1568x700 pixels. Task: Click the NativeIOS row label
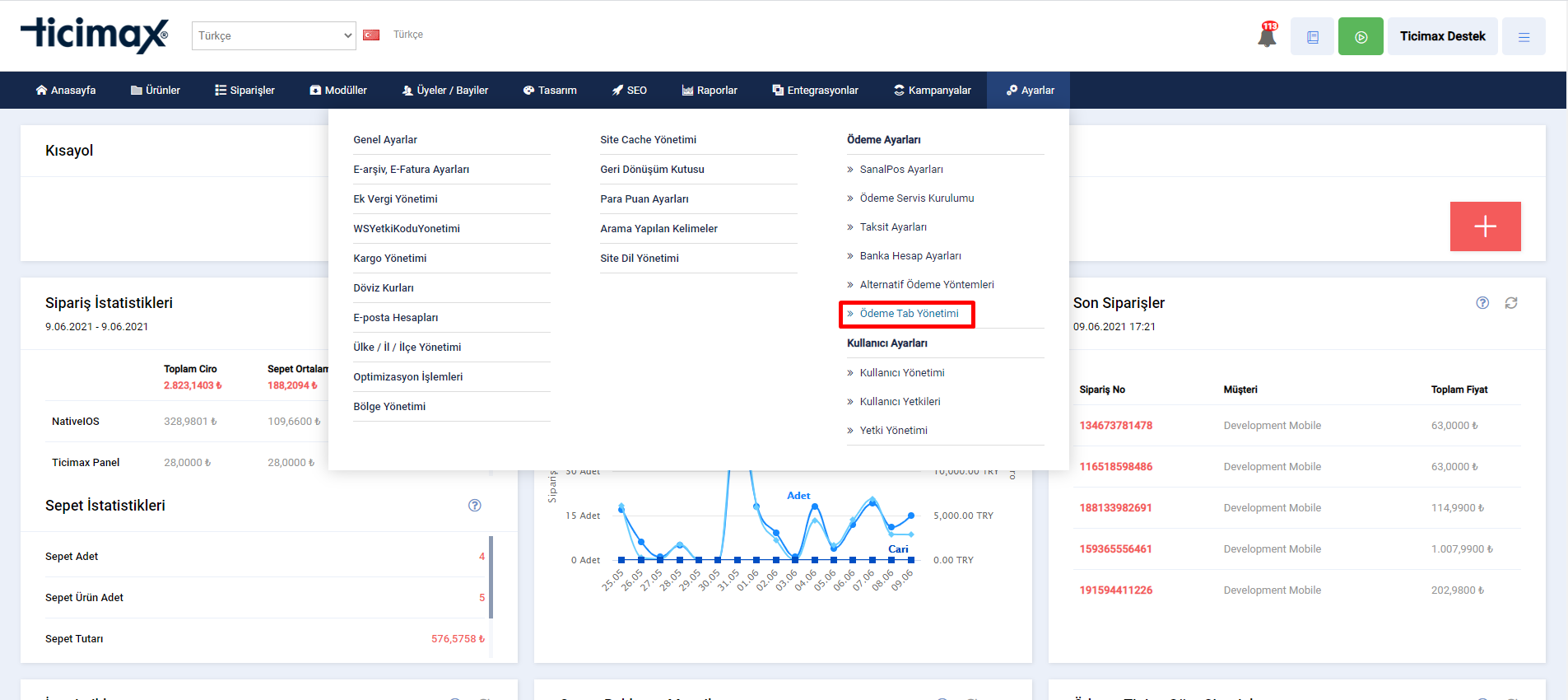[x=76, y=422]
